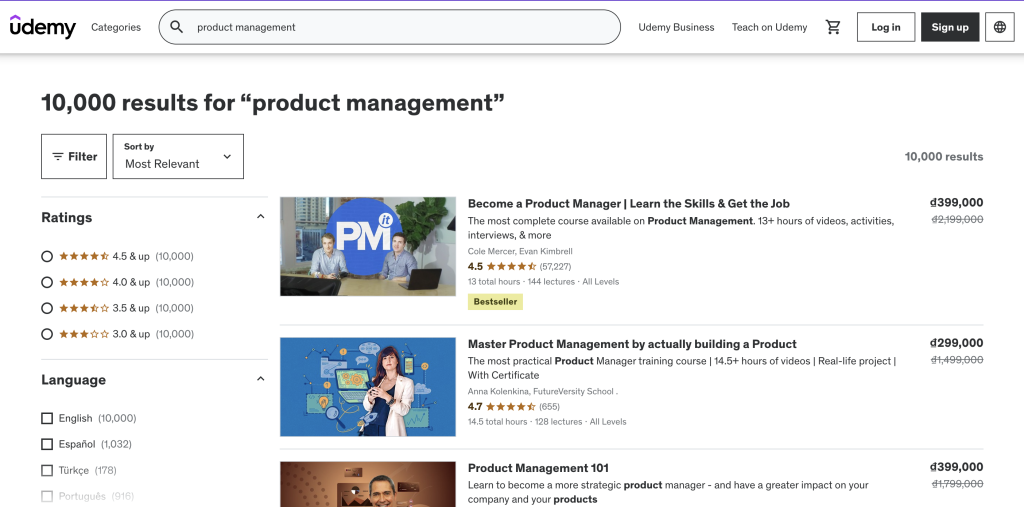Open the PM course thumbnail image
1024x507 pixels.
click(x=368, y=246)
